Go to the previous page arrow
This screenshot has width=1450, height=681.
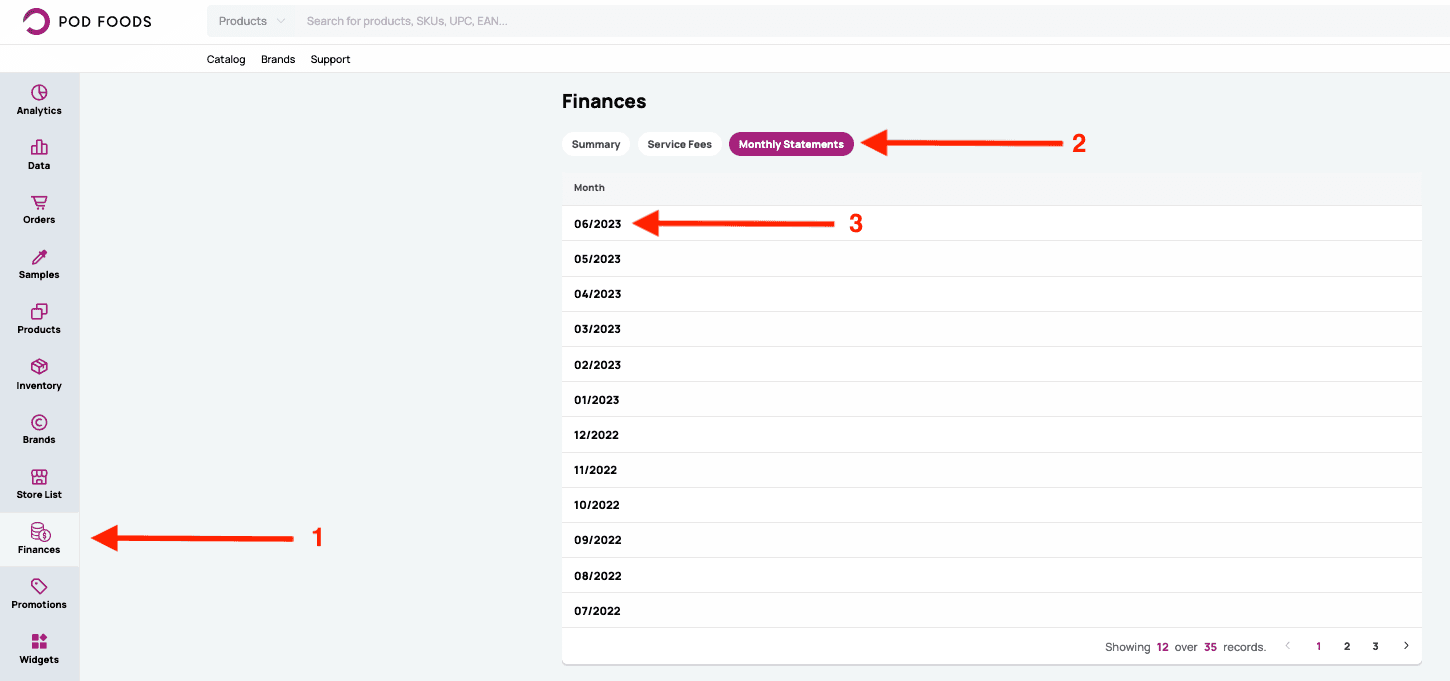tap(1288, 646)
